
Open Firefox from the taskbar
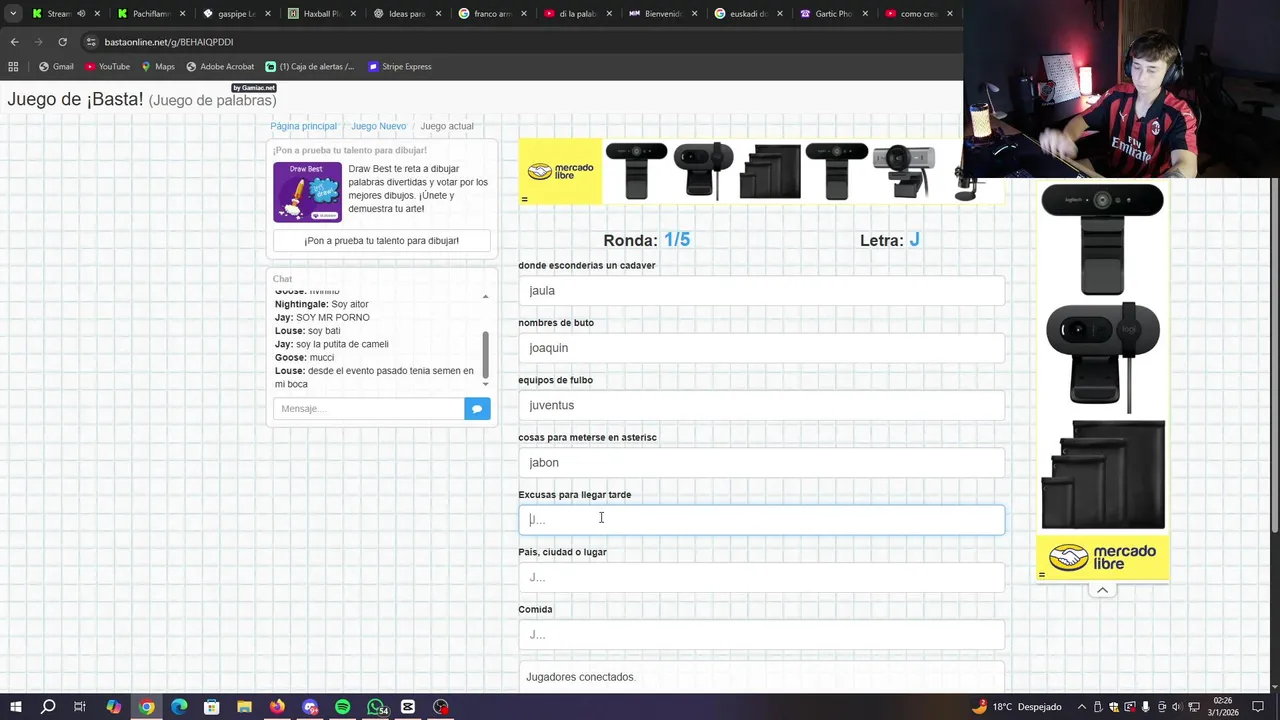pos(277,707)
